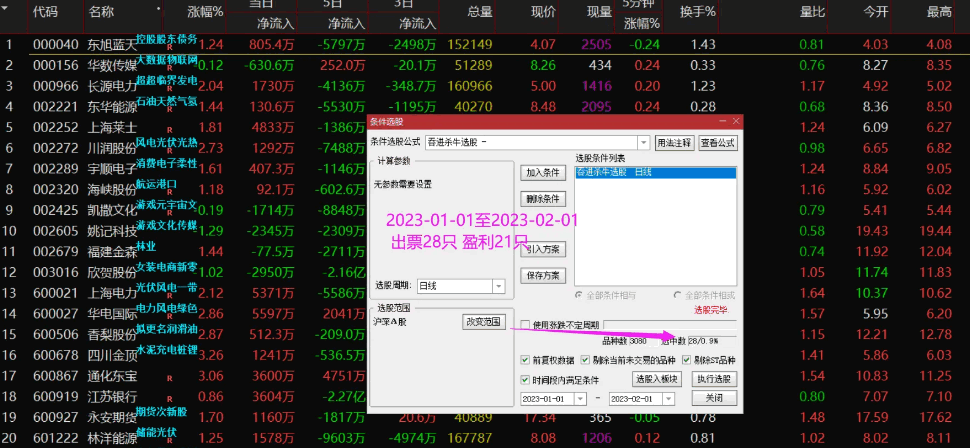Click the 林业 tag for 福建金森
This screenshot has height=448, width=970.
[147, 246]
